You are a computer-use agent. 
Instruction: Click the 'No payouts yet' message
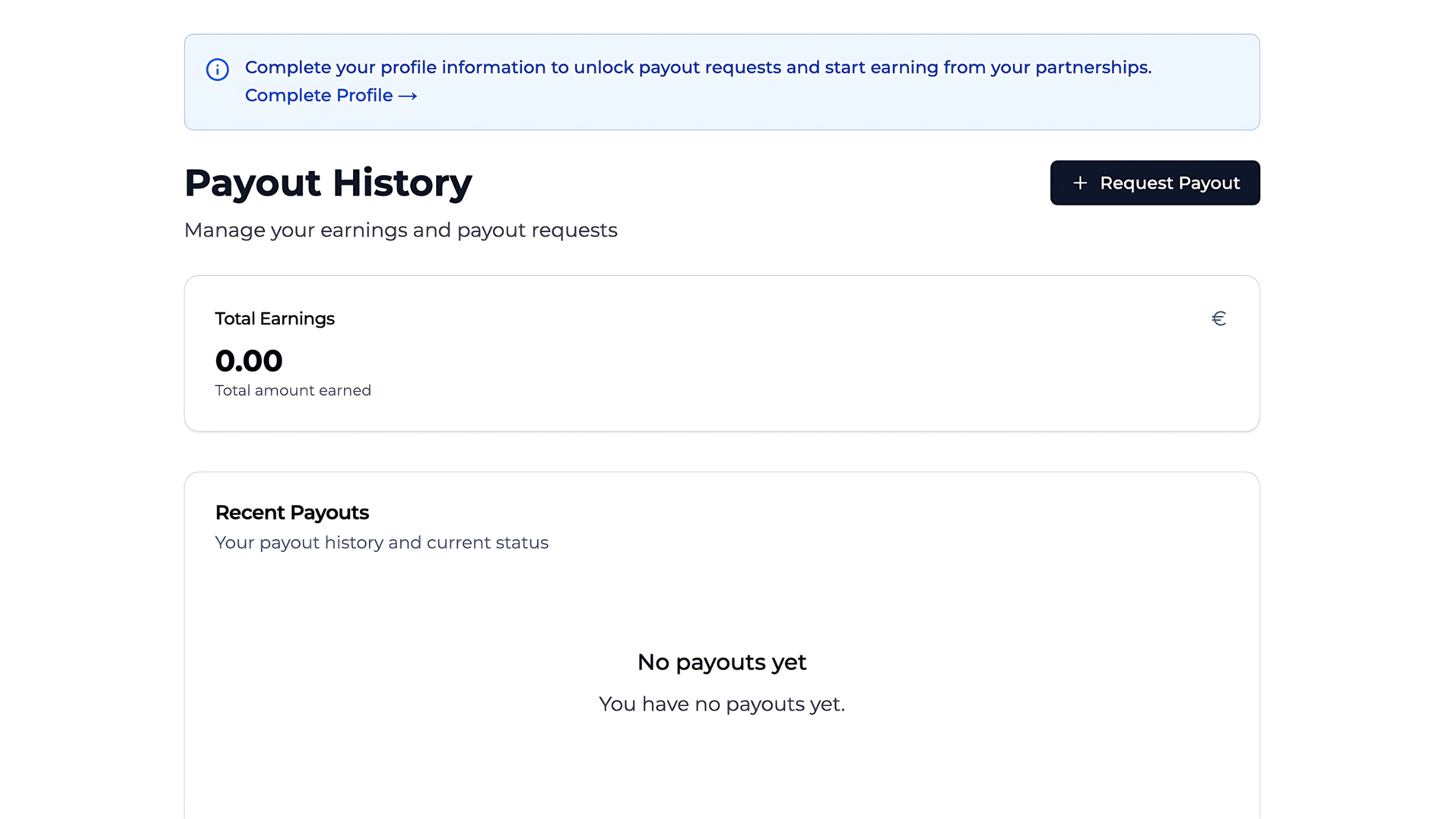pyautogui.click(x=721, y=662)
